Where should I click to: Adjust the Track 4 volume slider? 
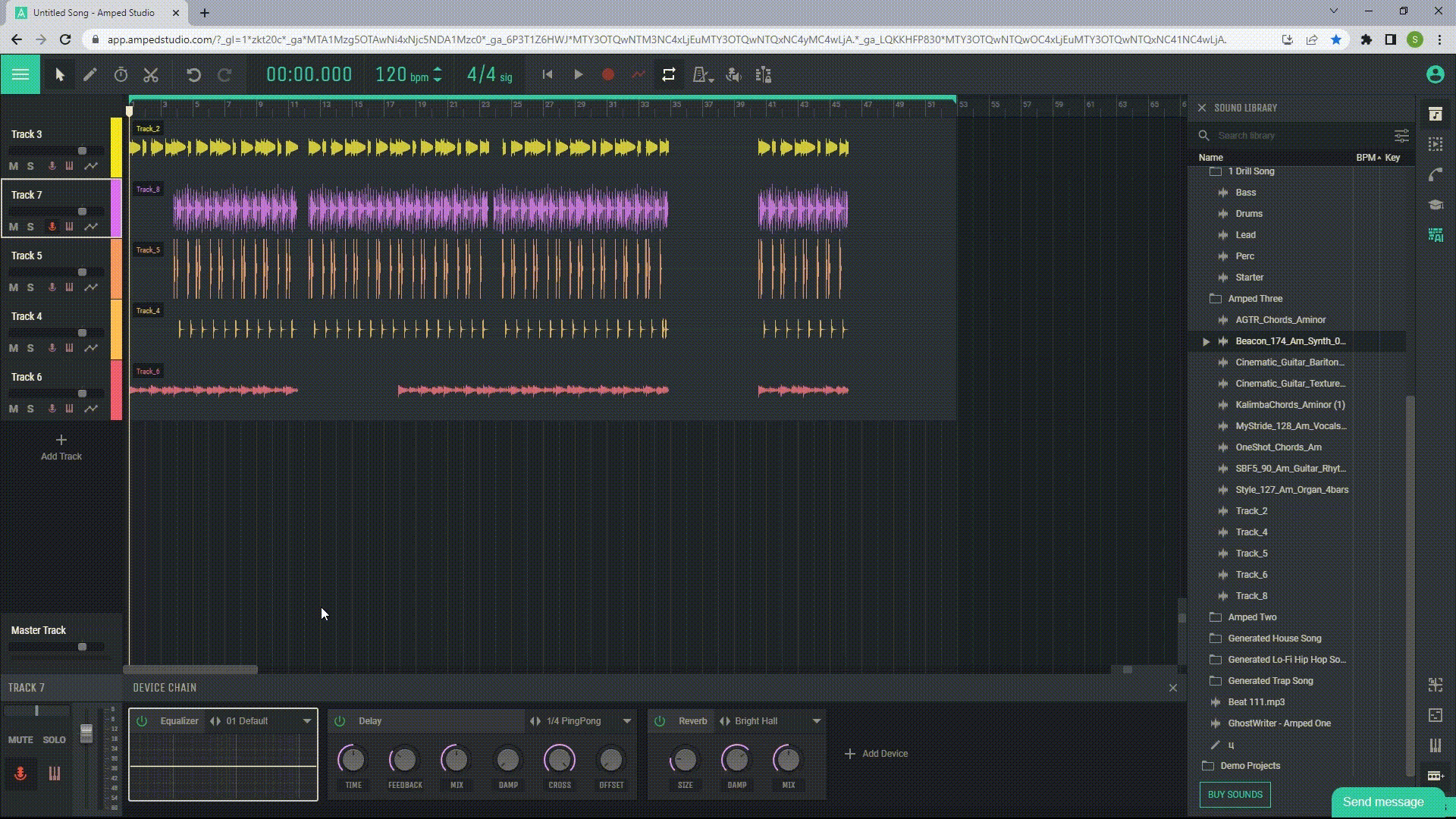pos(81,332)
